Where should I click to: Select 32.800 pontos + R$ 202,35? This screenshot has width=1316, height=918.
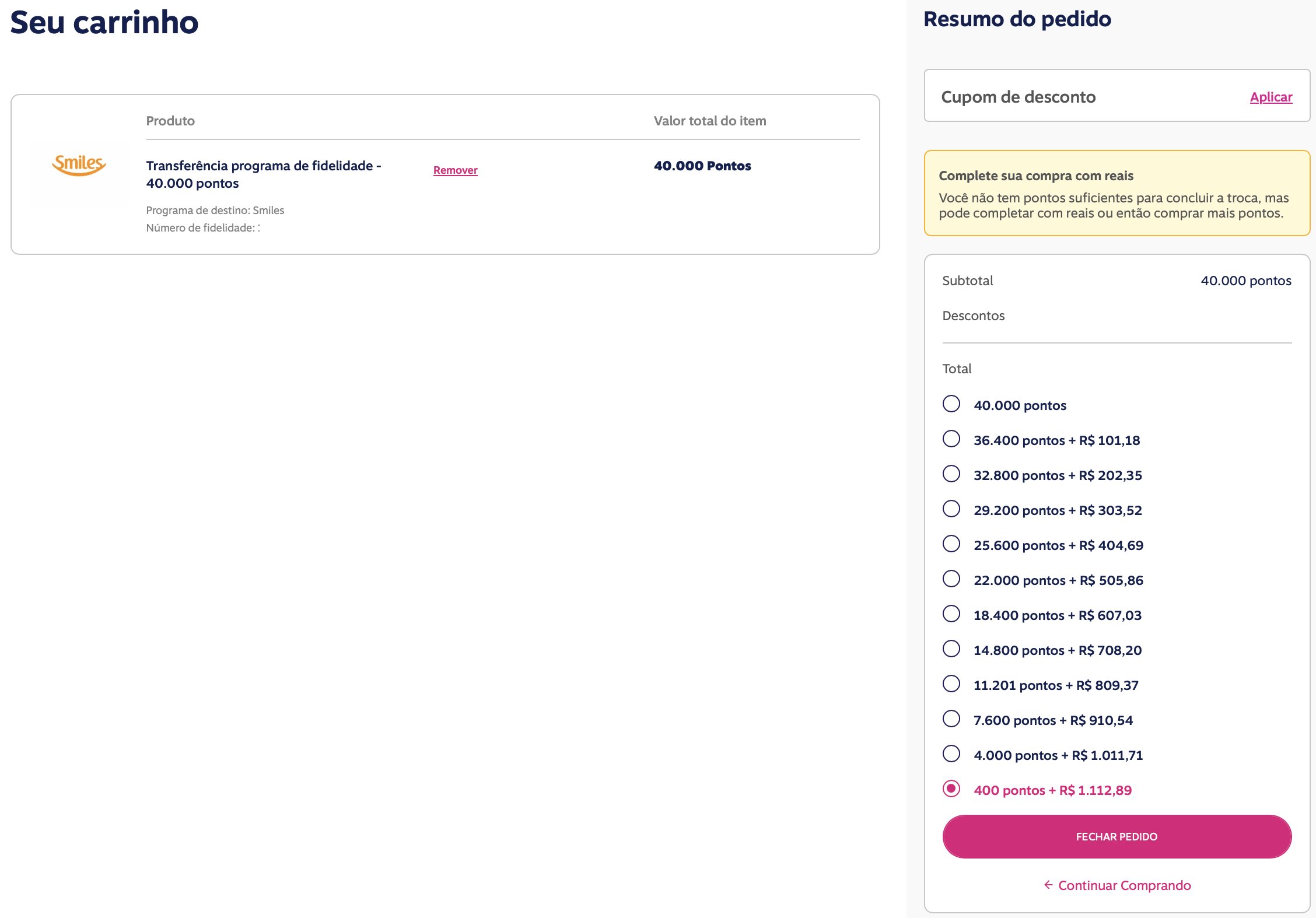951,474
